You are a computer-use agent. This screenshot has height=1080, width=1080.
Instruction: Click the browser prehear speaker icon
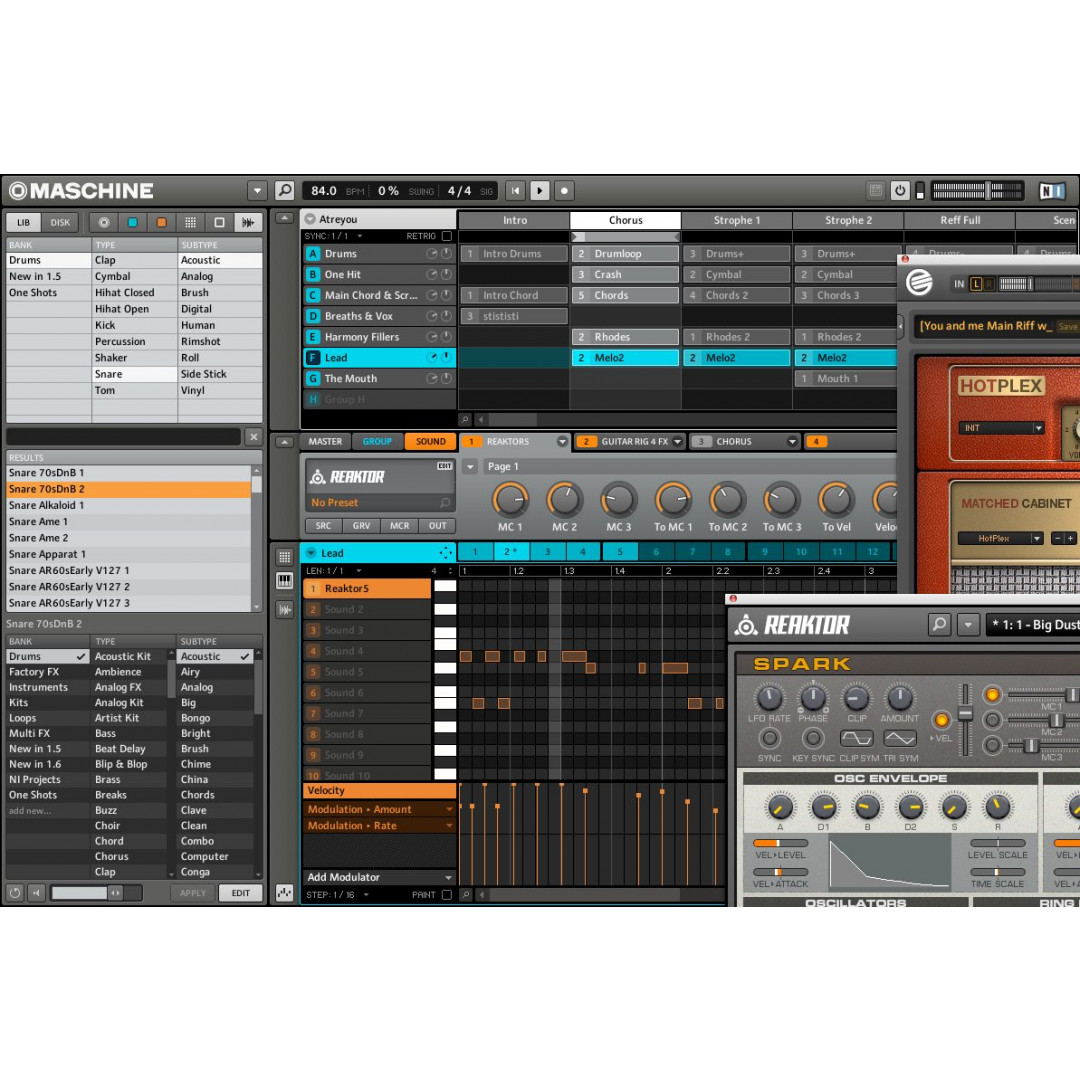click(x=37, y=893)
